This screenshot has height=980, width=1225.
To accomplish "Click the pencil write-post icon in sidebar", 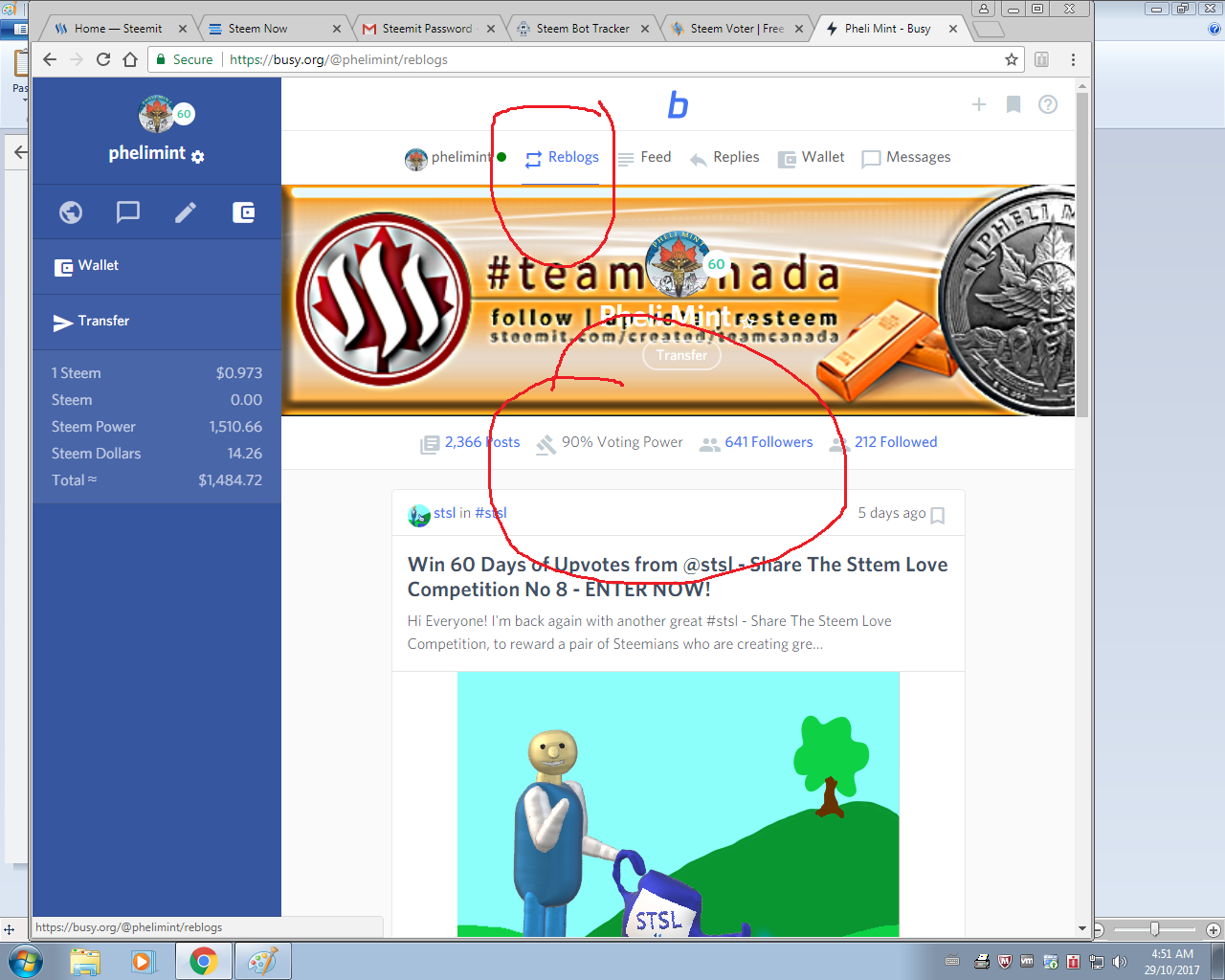I will point(186,212).
